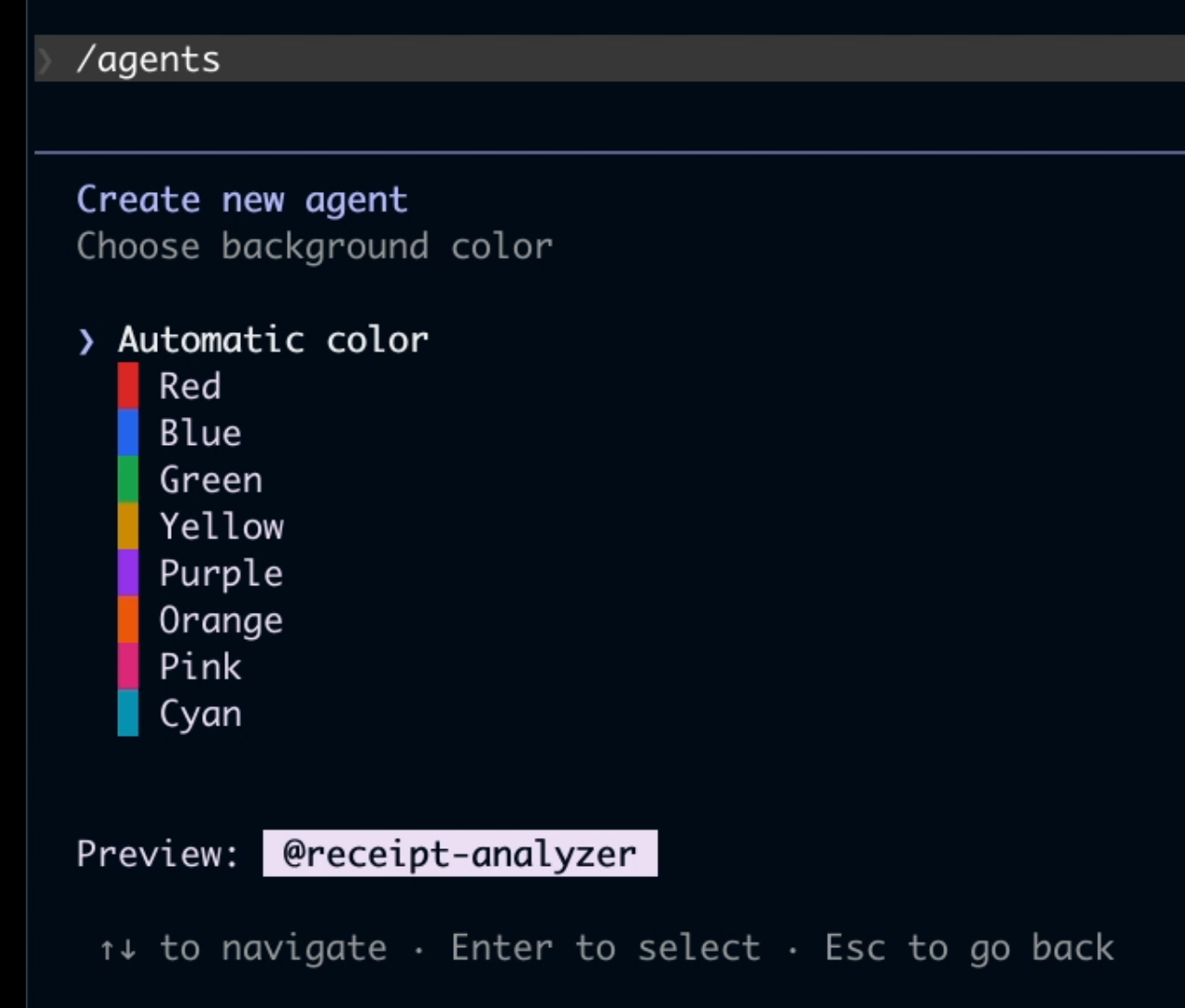Click the green color swatch
Screen dimensions: 1185x1008
pos(128,480)
